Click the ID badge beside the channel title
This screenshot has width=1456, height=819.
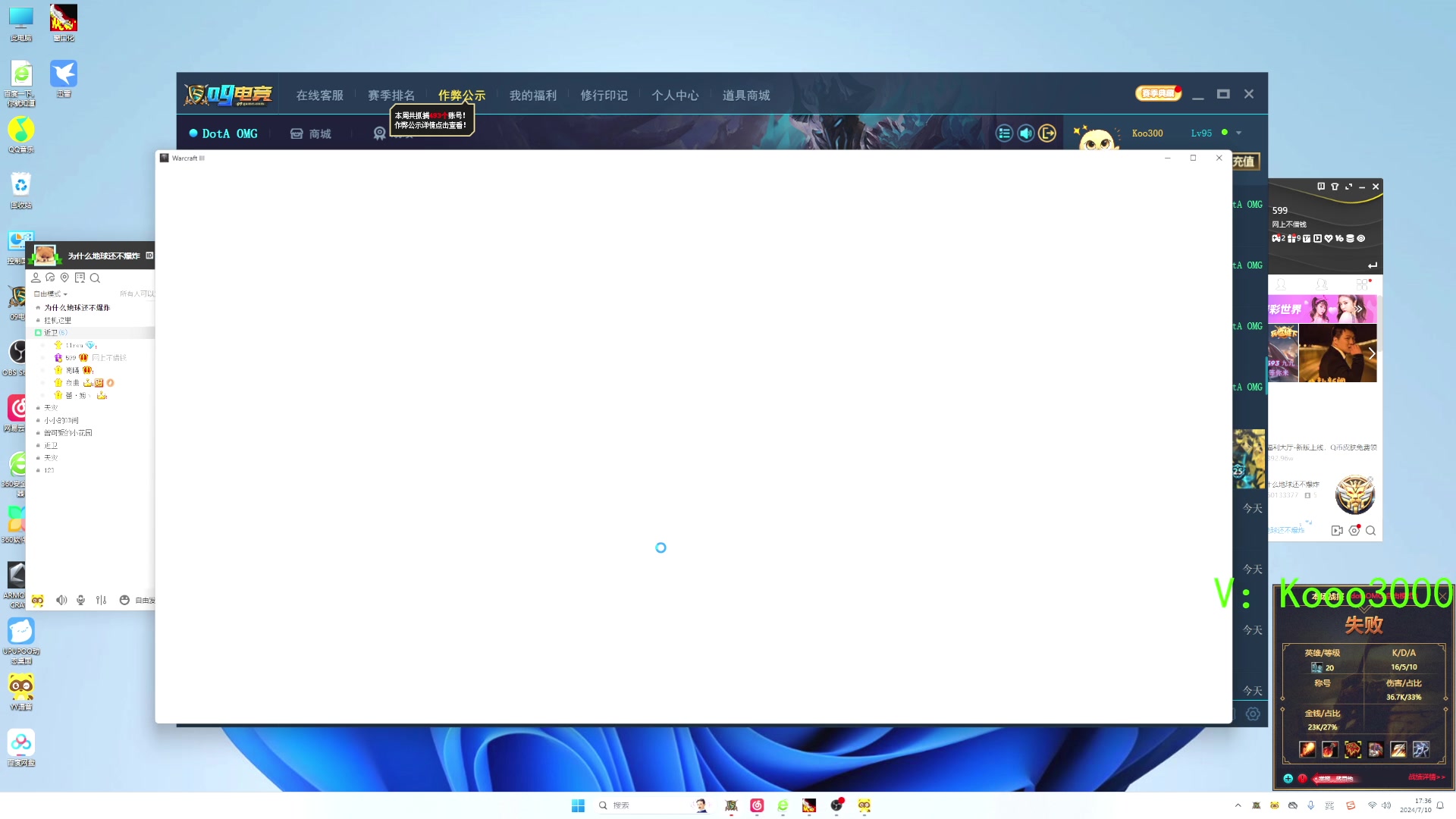[149, 256]
